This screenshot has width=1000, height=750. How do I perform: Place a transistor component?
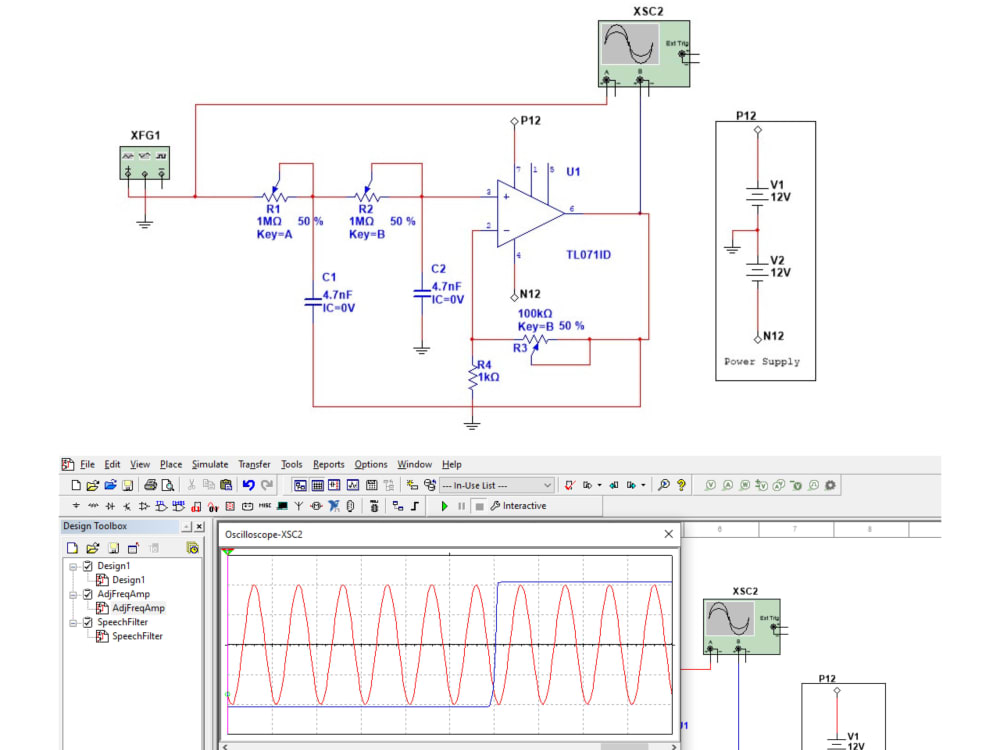(x=127, y=506)
